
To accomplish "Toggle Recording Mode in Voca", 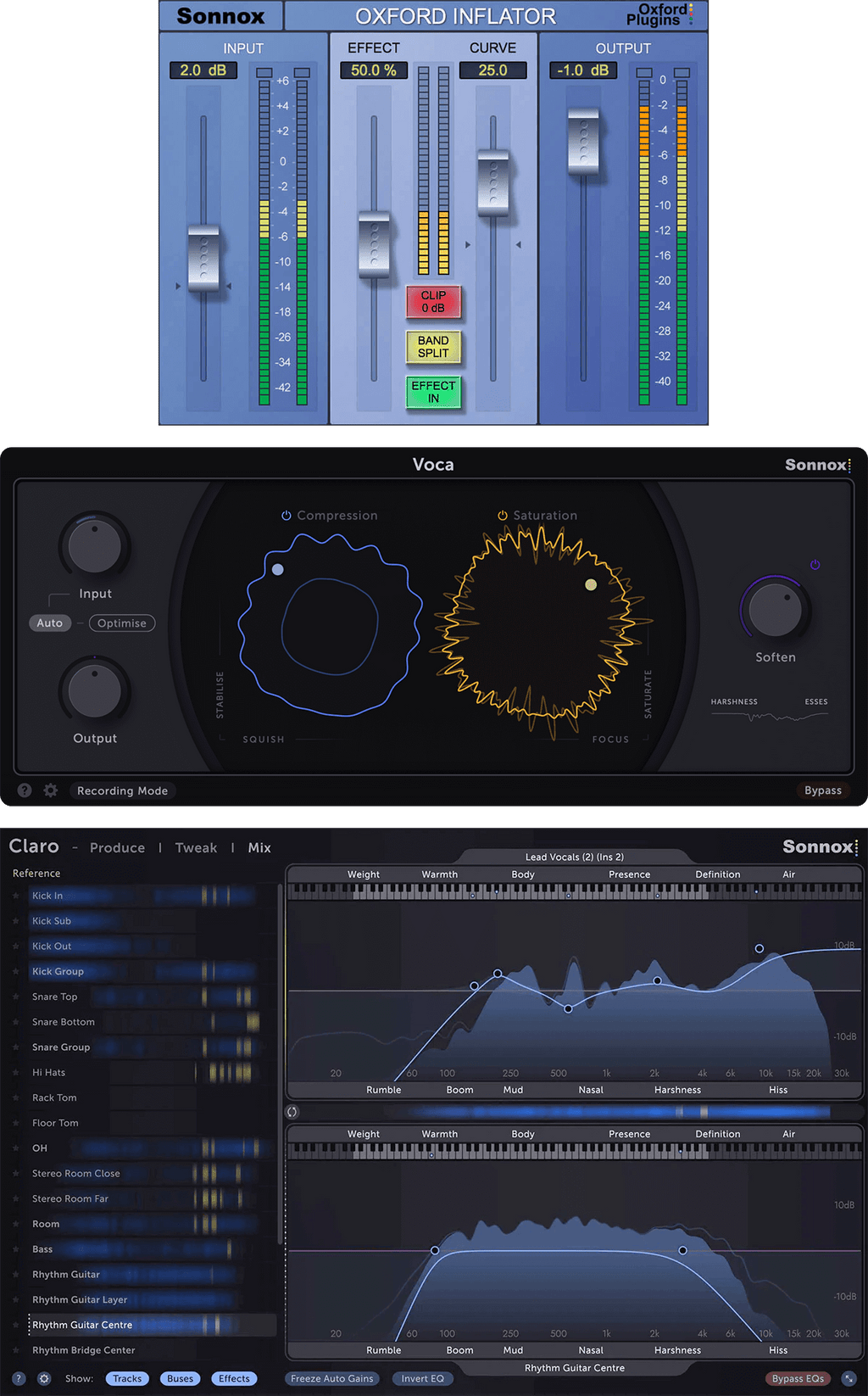I will pyautogui.click(x=123, y=790).
